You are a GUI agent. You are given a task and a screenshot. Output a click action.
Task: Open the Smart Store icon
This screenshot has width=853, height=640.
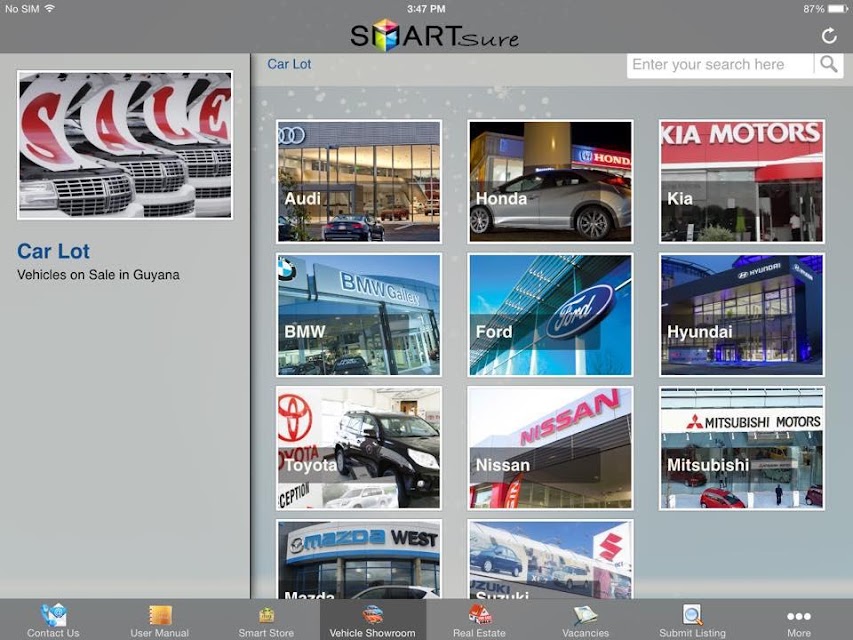[266, 616]
